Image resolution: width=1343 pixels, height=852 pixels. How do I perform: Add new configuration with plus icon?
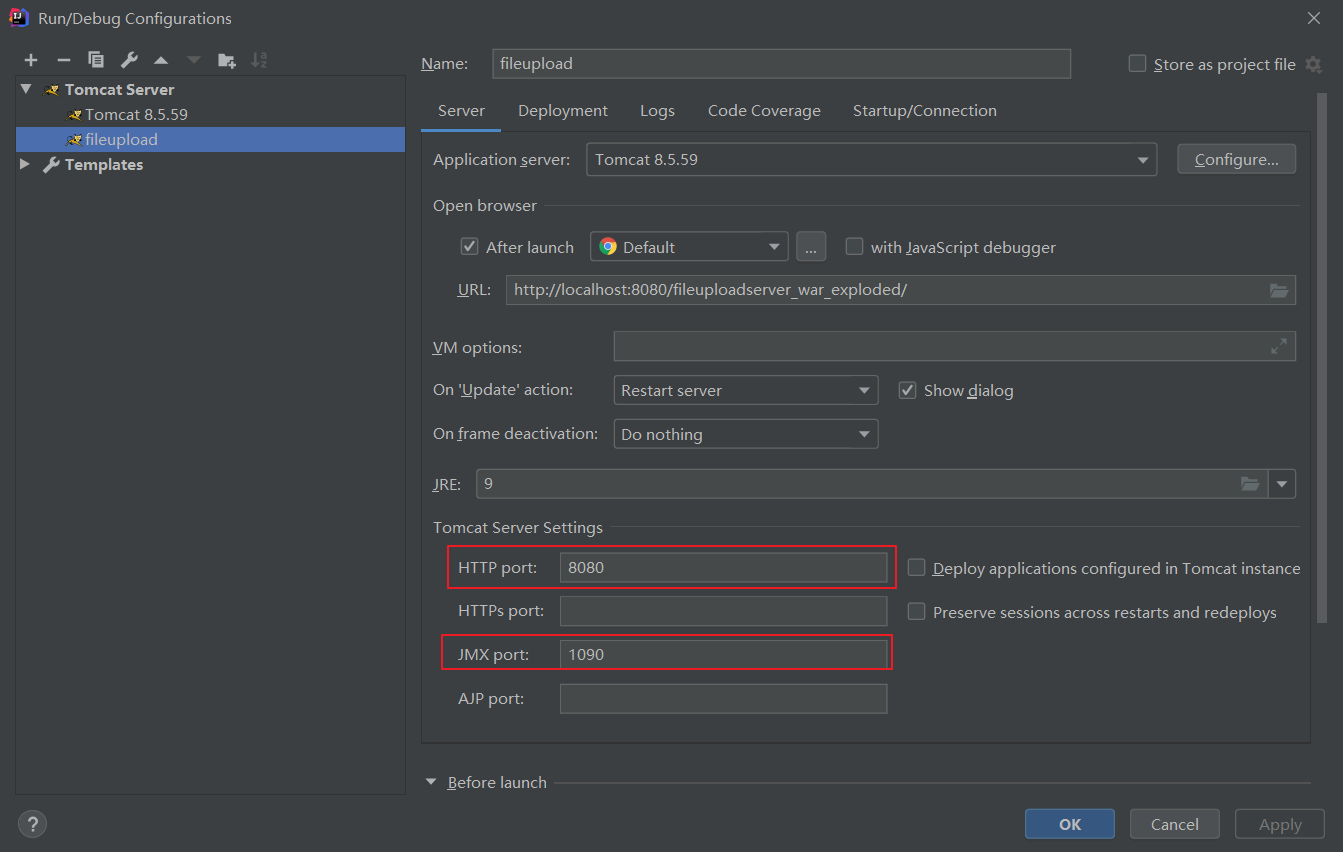coord(31,60)
